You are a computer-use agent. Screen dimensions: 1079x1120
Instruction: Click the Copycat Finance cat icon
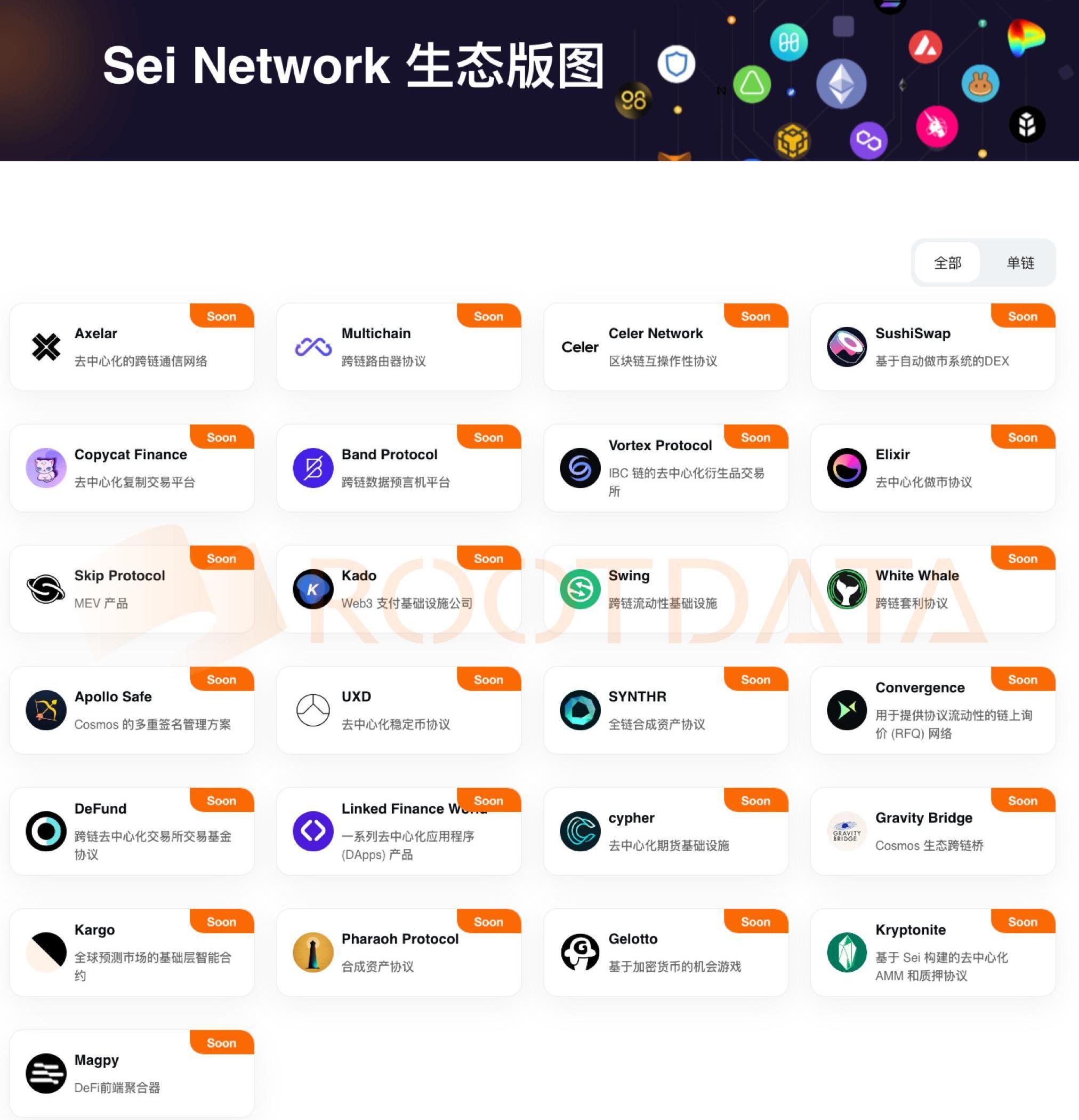coord(46,468)
